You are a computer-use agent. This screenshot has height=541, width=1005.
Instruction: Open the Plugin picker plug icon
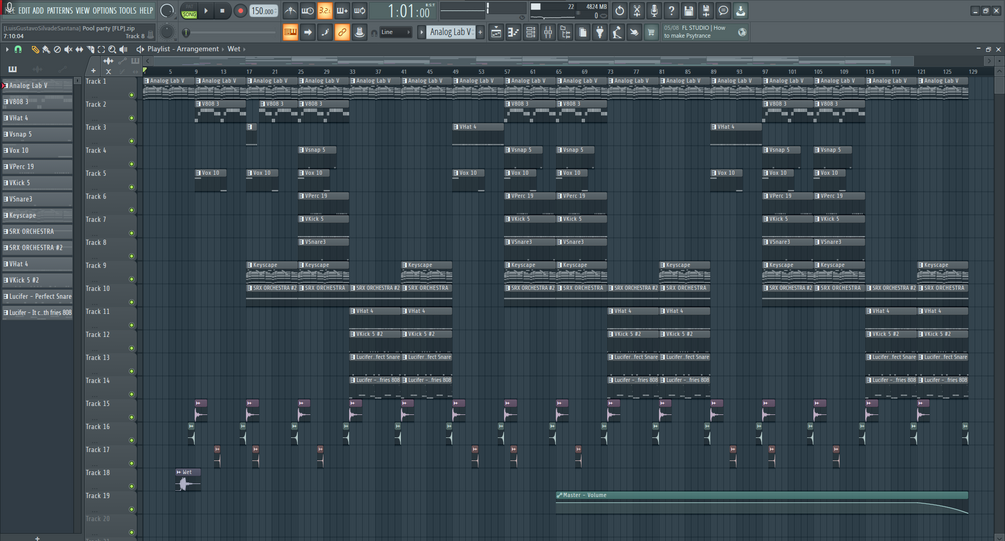[600, 32]
